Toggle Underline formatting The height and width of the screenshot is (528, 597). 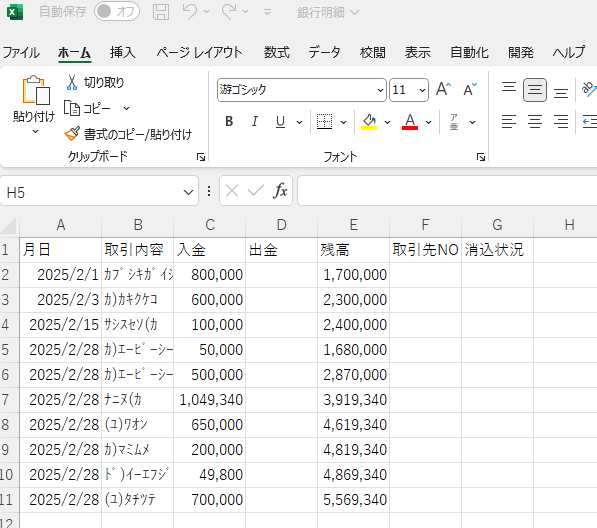[x=281, y=121]
